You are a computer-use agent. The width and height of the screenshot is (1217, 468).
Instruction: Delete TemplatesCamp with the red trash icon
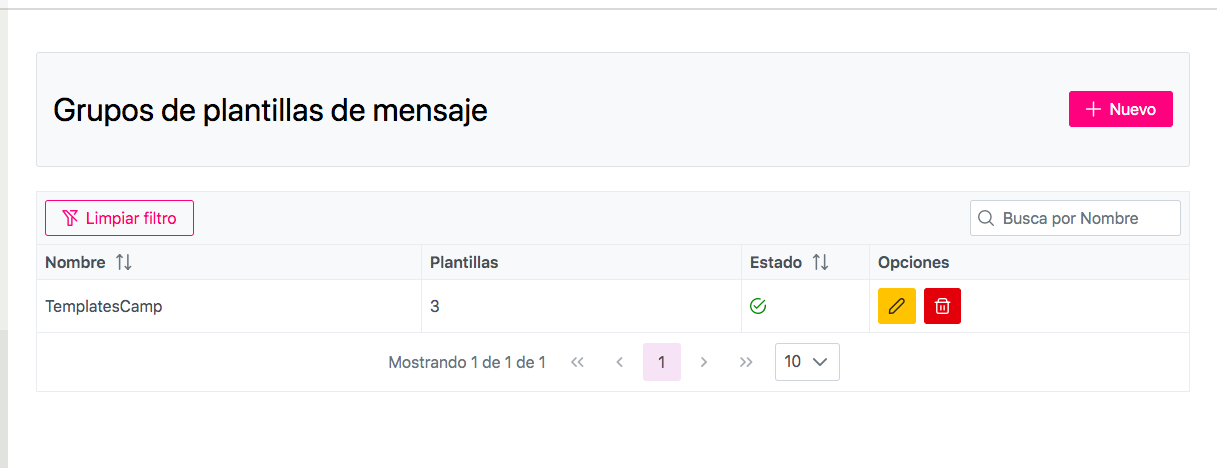pos(942,306)
